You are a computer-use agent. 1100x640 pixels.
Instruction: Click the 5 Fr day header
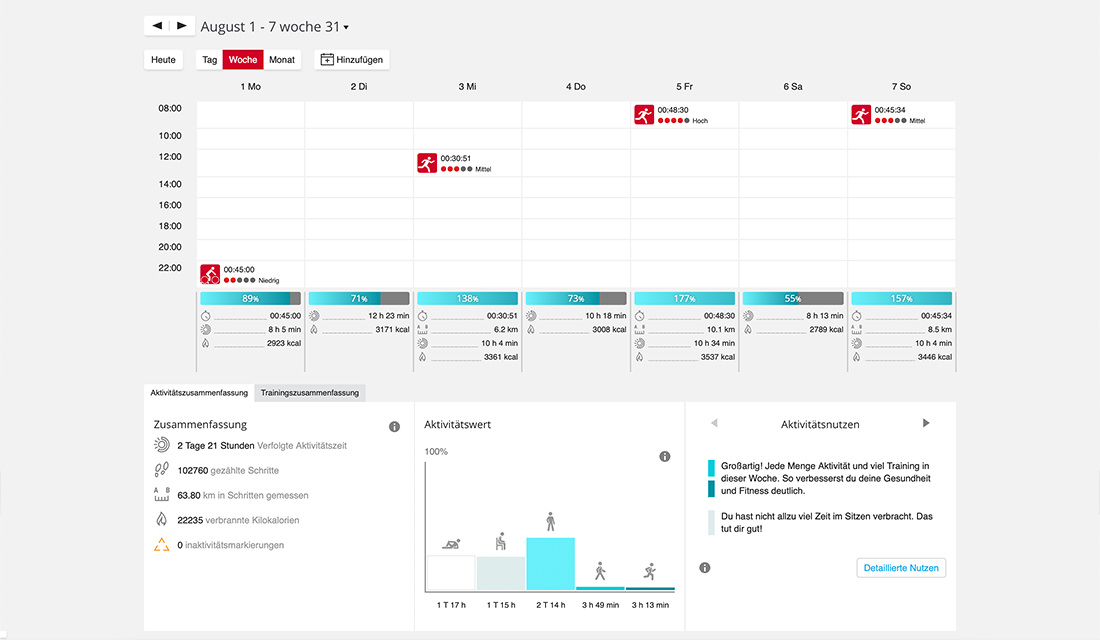684,86
